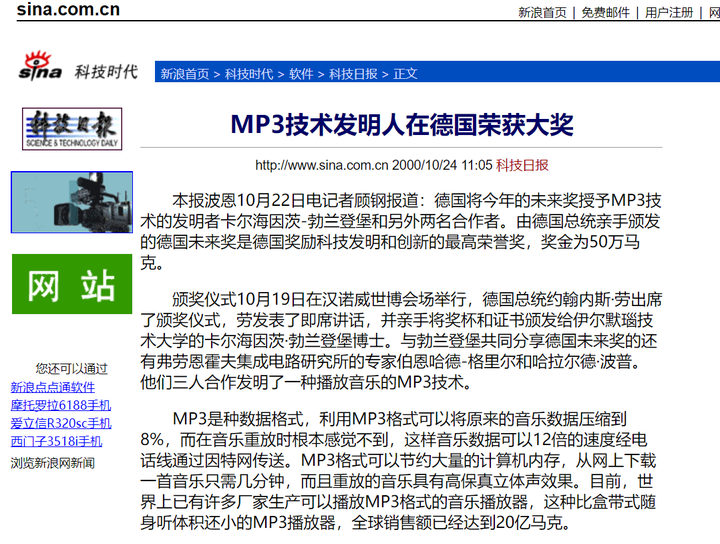Go to 科技时代 in the breadcrumb bar
Viewport: 720px width, 544px height.
249,73
